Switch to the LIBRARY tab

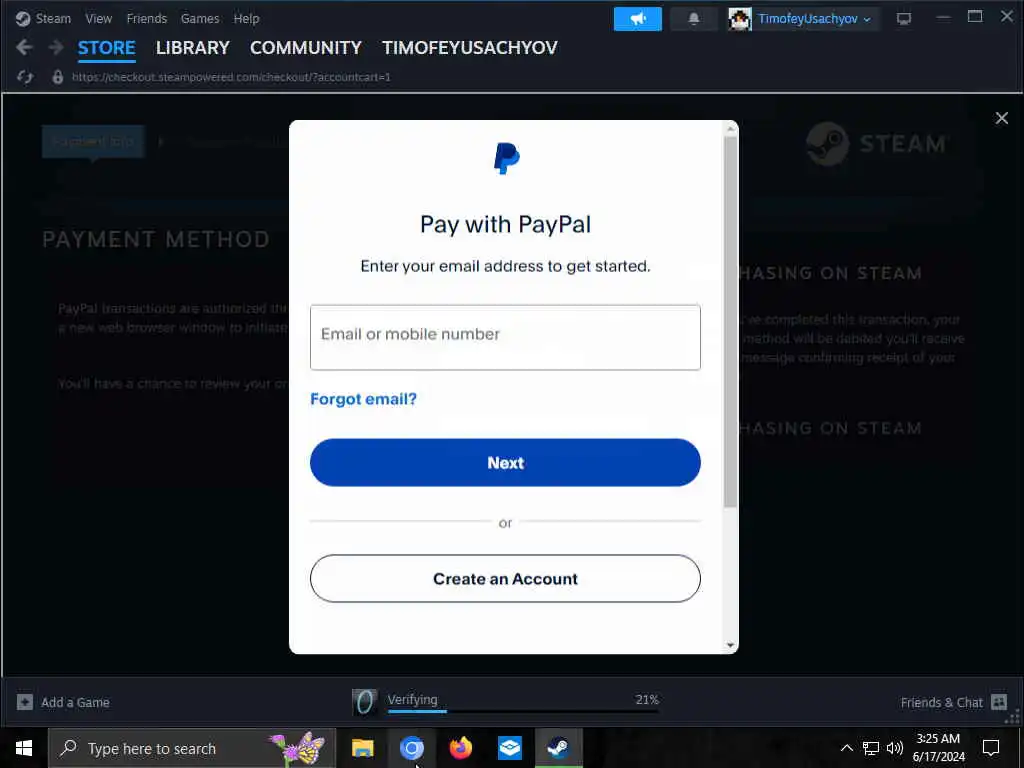[x=193, y=48]
